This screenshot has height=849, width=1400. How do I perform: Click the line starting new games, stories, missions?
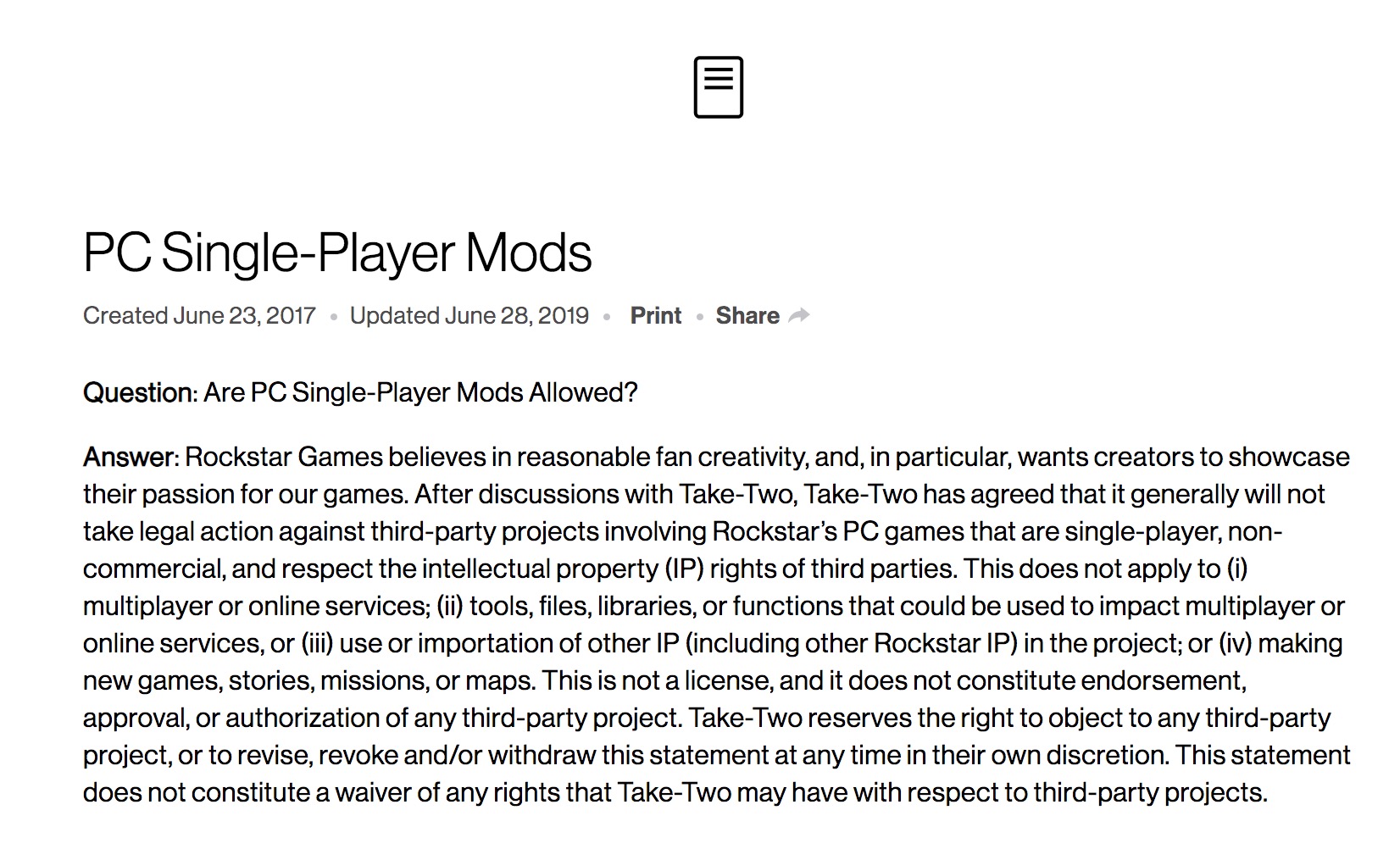(665, 681)
